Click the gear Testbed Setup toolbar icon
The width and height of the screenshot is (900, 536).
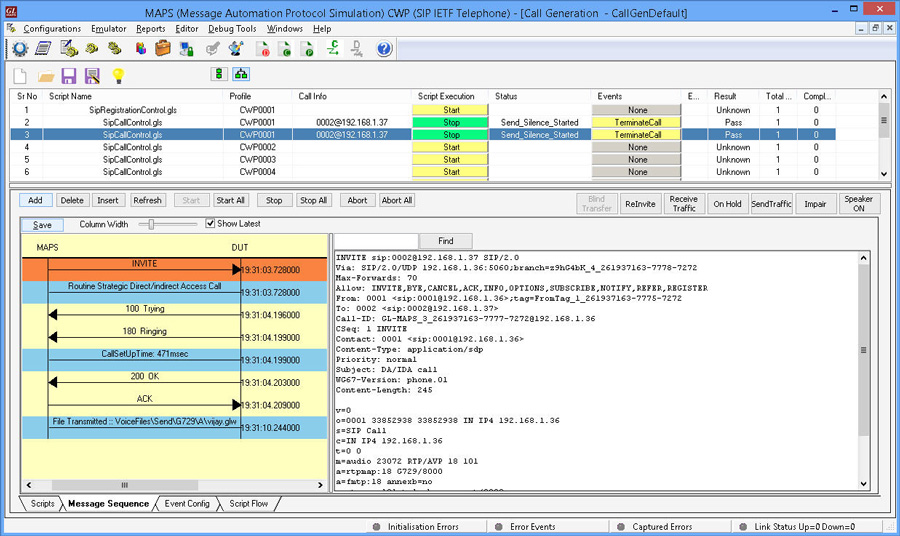click(x=20, y=49)
